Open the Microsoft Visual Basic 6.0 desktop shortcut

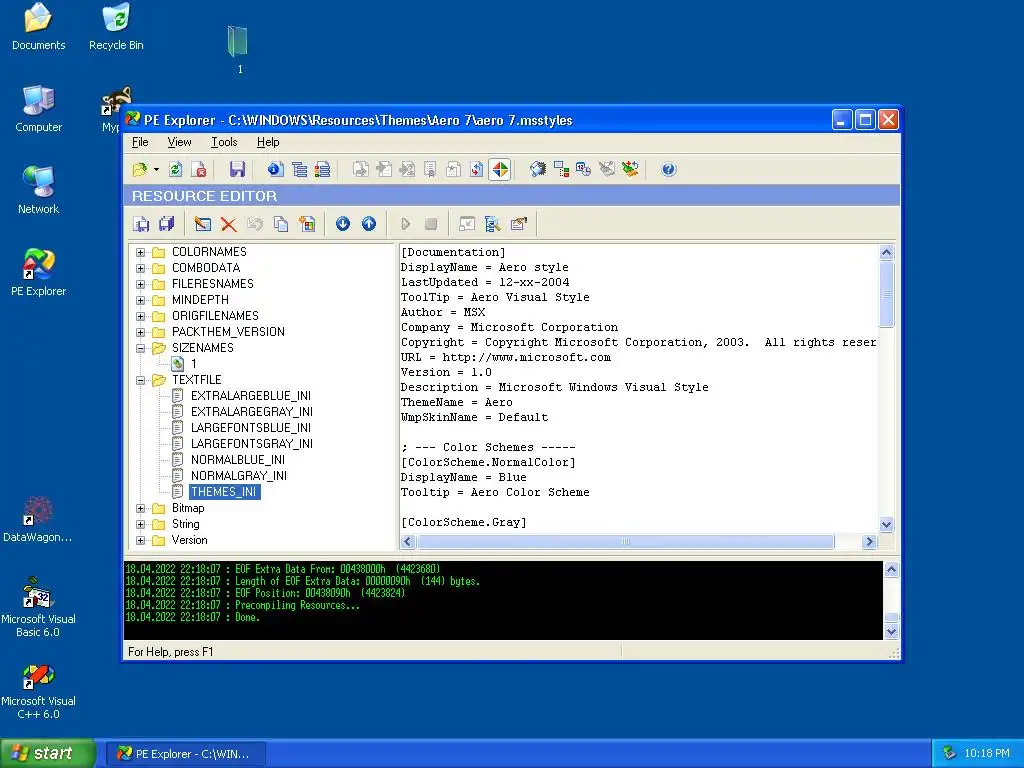click(39, 607)
